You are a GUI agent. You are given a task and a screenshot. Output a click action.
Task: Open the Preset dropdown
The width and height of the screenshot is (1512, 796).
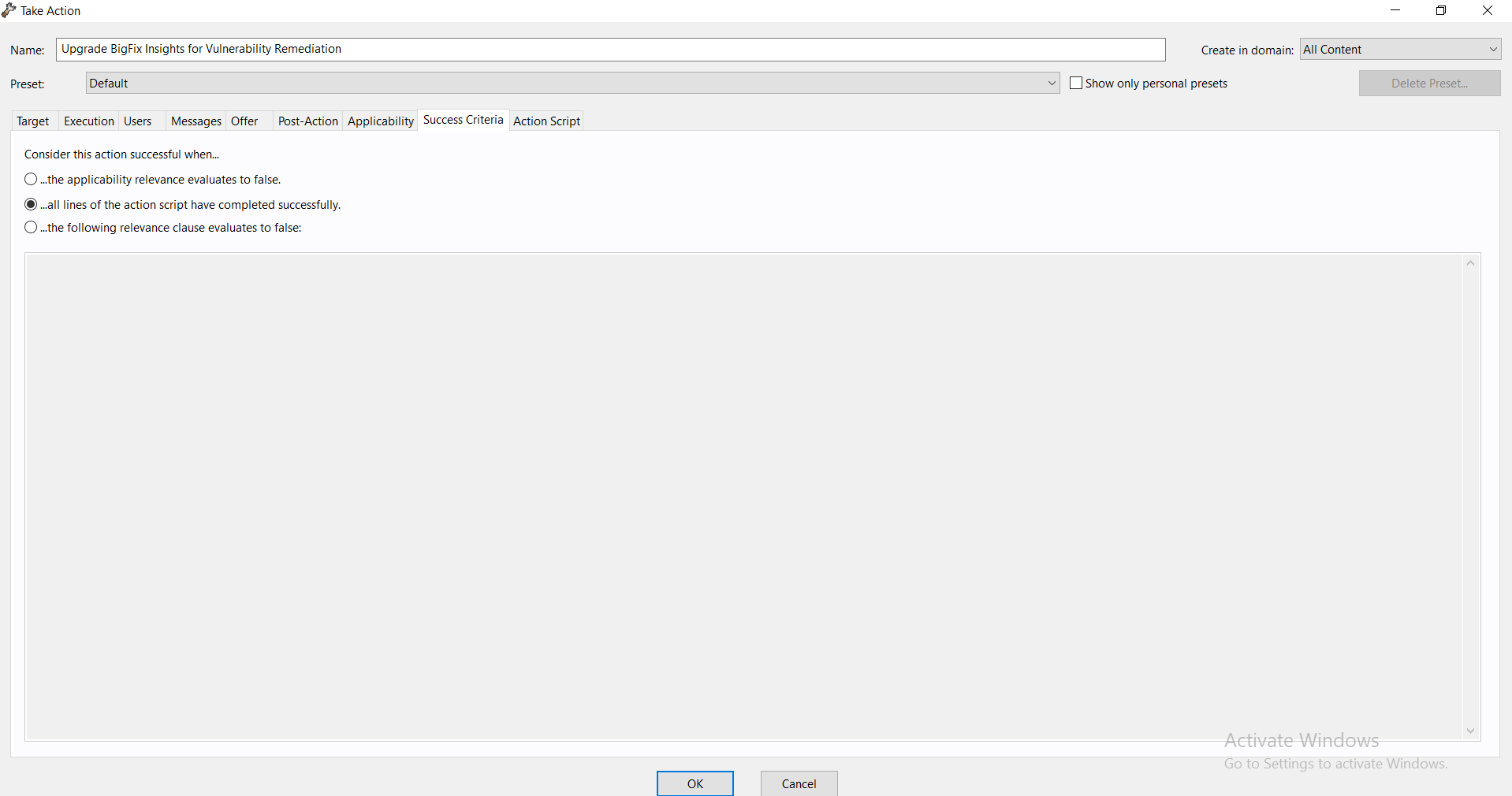(572, 84)
